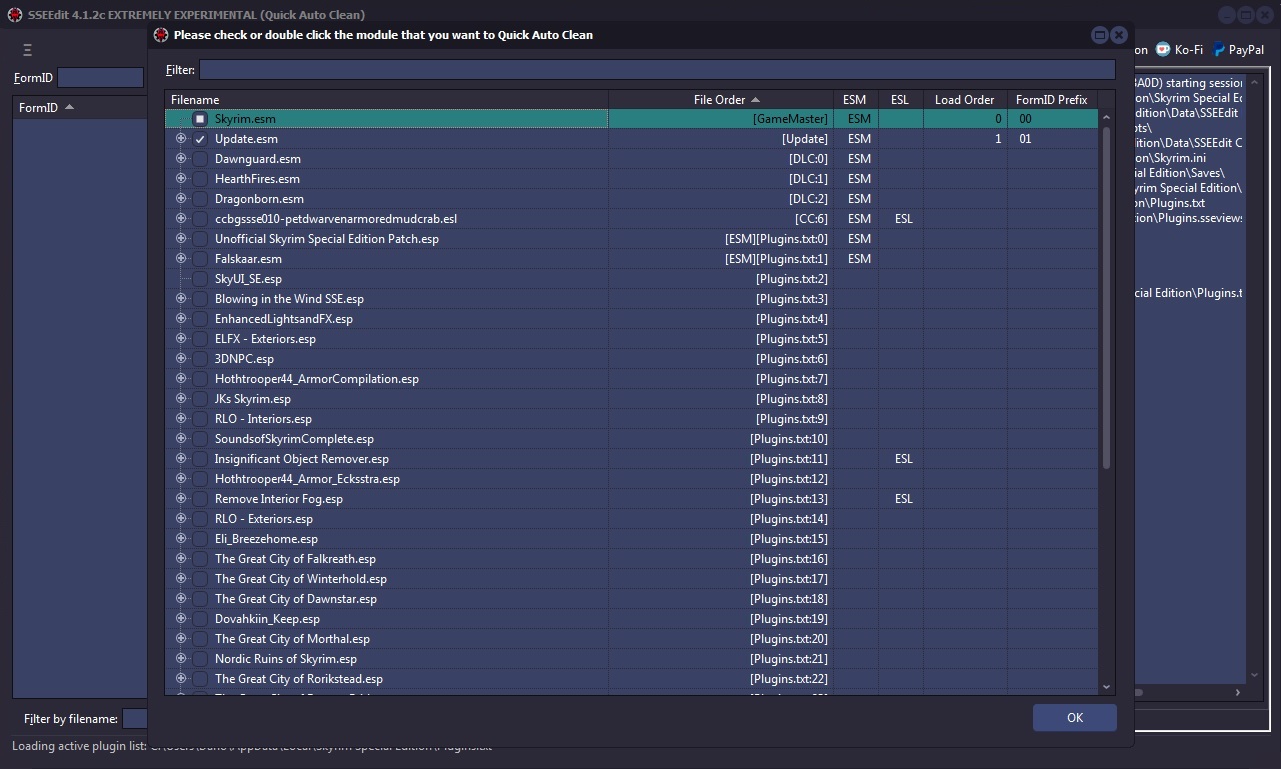This screenshot has height=769, width=1281.
Task: Click in the Filter text field of the dialog
Action: coord(657,70)
